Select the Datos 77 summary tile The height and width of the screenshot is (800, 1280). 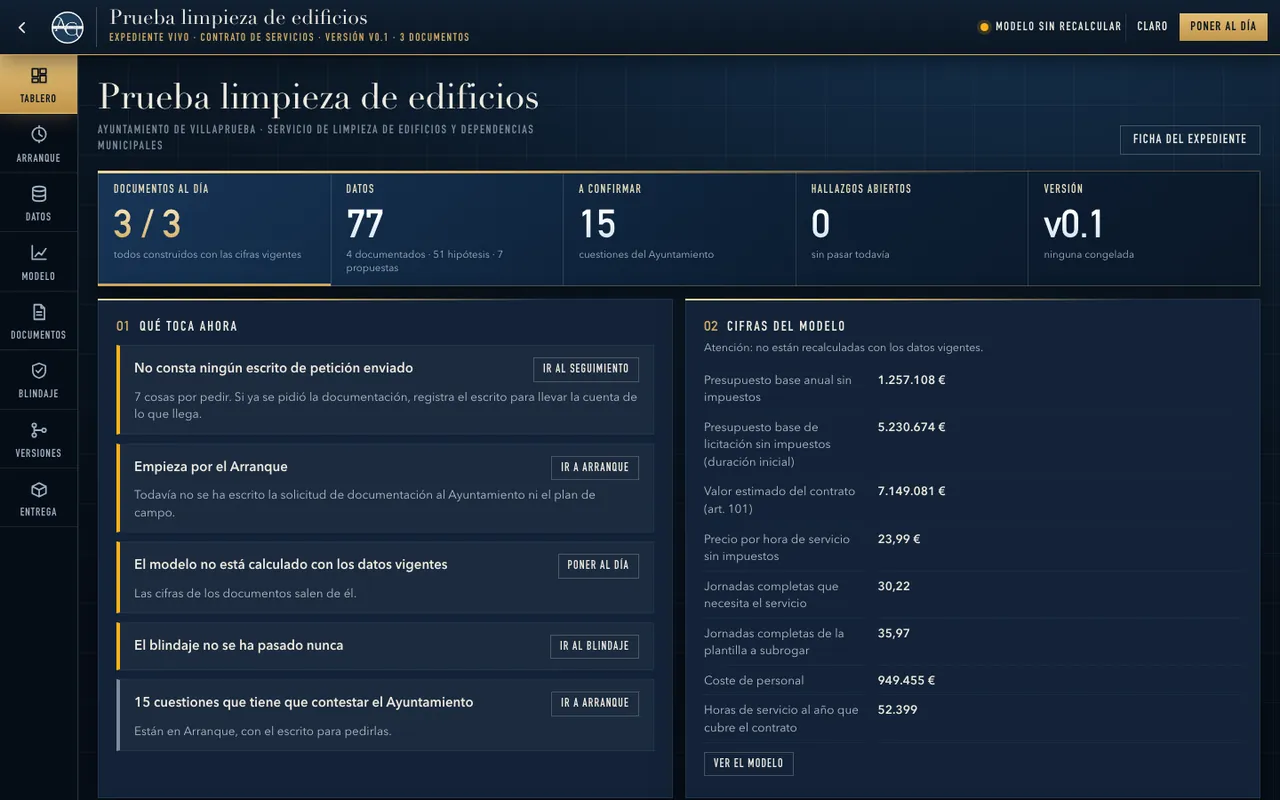point(447,228)
